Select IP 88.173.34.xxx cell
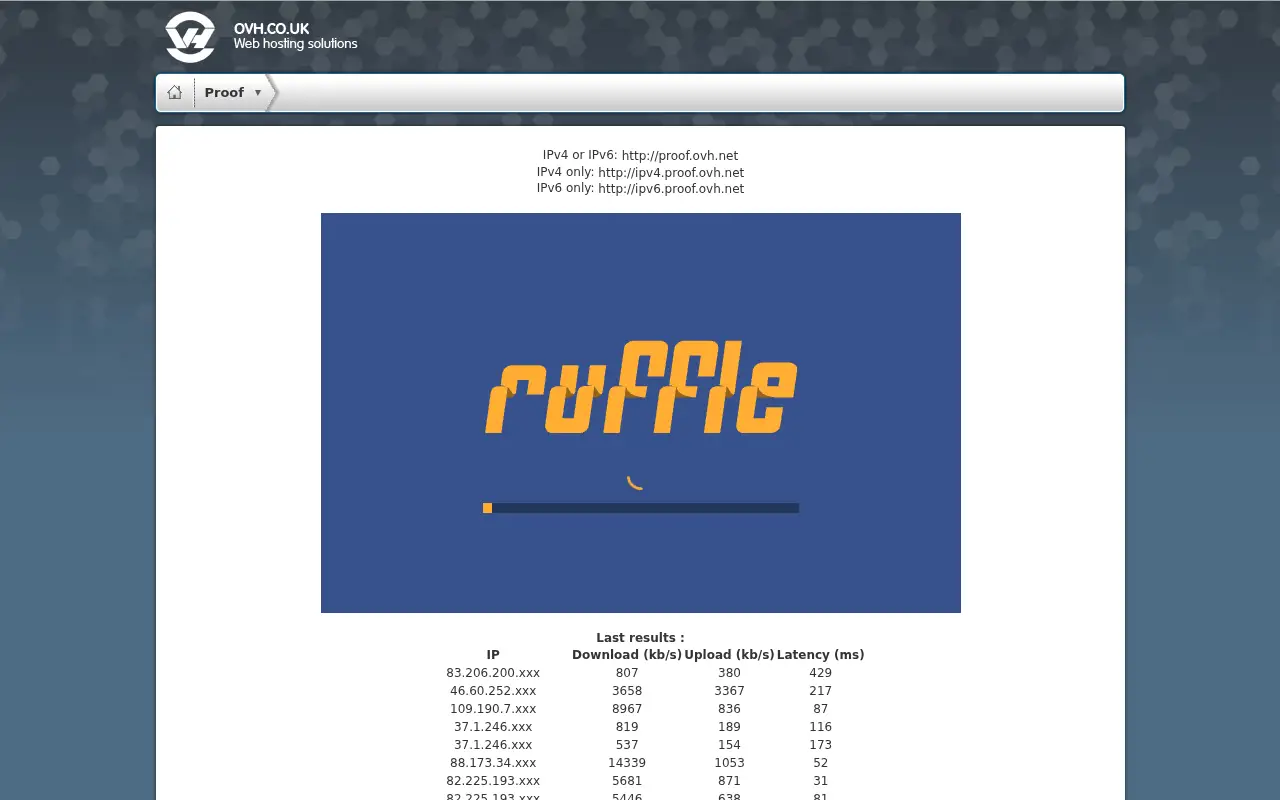 click(493, 763)
